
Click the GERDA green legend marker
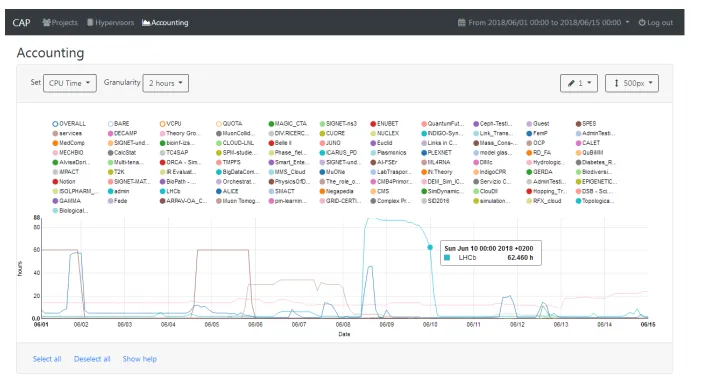[529, 172]
